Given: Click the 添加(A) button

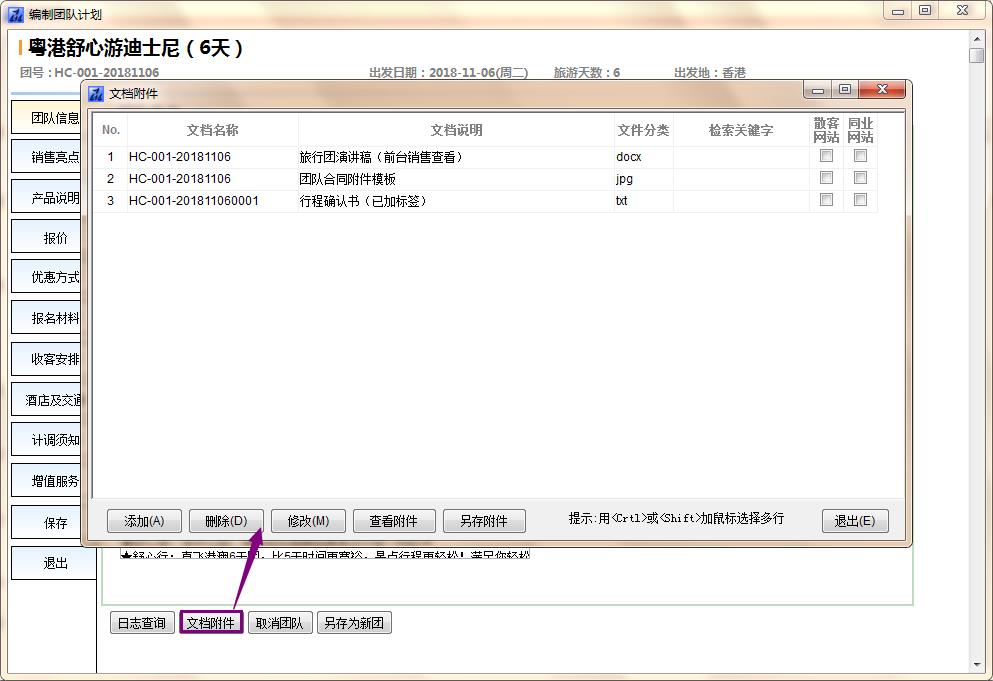Looking at the screenshot, I should [x=144, y=521].
